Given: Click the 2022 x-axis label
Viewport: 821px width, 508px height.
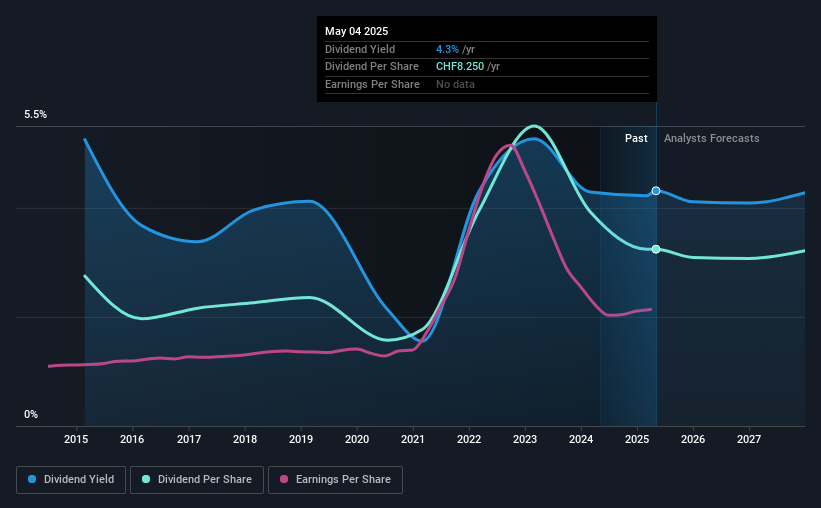Looking at the screenshot, I should click(469, 439).
